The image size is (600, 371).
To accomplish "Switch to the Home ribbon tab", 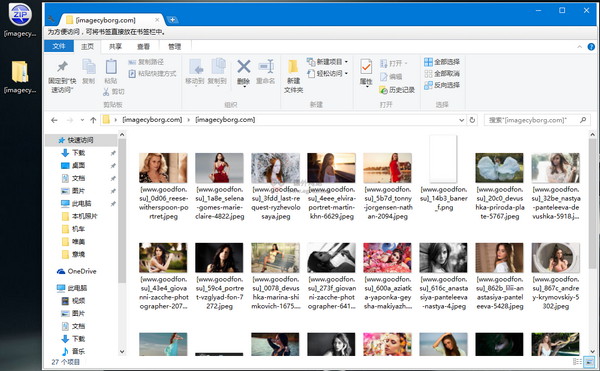I will [x=87, y=46].
